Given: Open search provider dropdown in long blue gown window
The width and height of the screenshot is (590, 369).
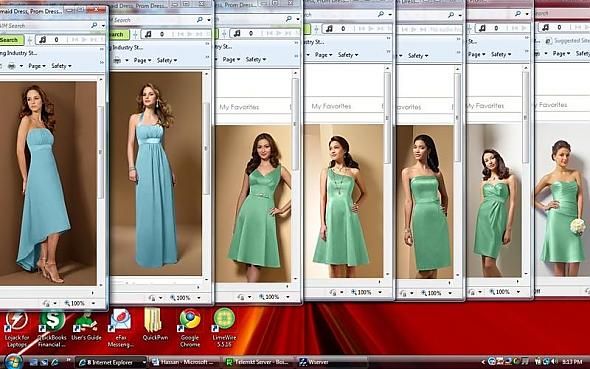Looking at the screenshot, I should (x=209, y=20).
